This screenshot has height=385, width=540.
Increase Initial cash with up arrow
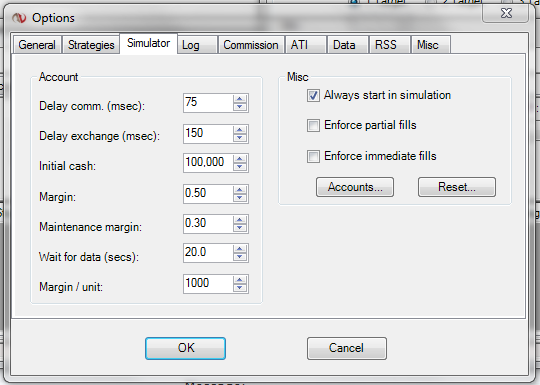point(240,158)
